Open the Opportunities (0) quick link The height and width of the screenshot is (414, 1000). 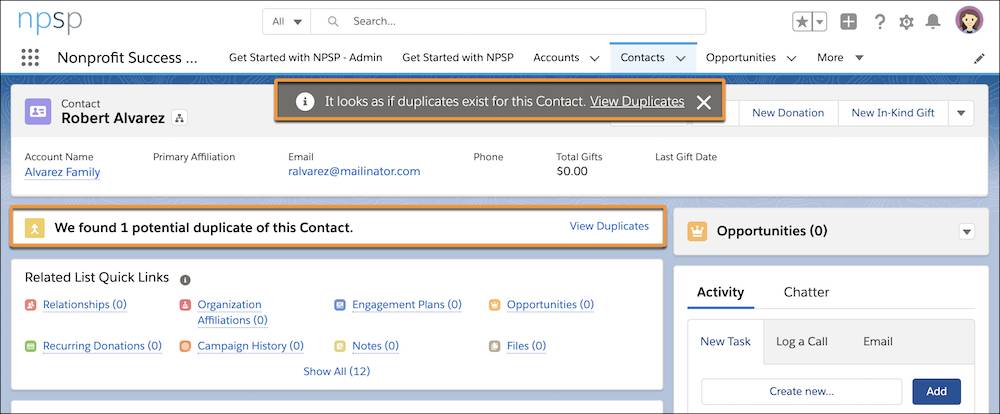tap(550, 305)
